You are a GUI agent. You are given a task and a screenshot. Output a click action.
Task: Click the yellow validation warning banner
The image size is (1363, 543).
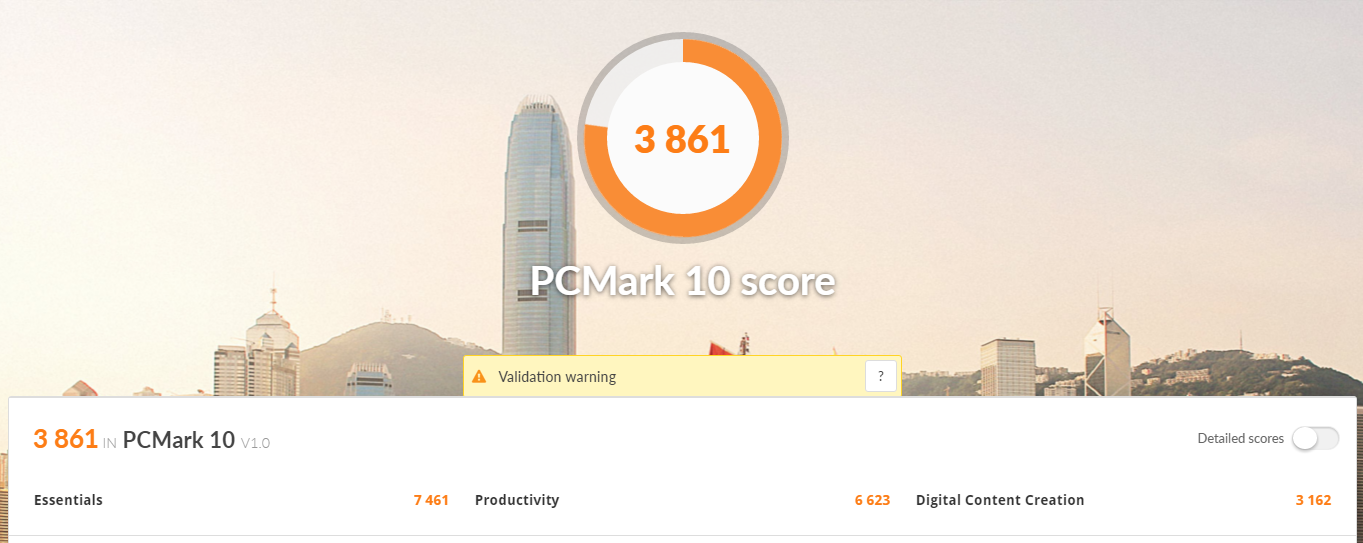tap(682, 376)
